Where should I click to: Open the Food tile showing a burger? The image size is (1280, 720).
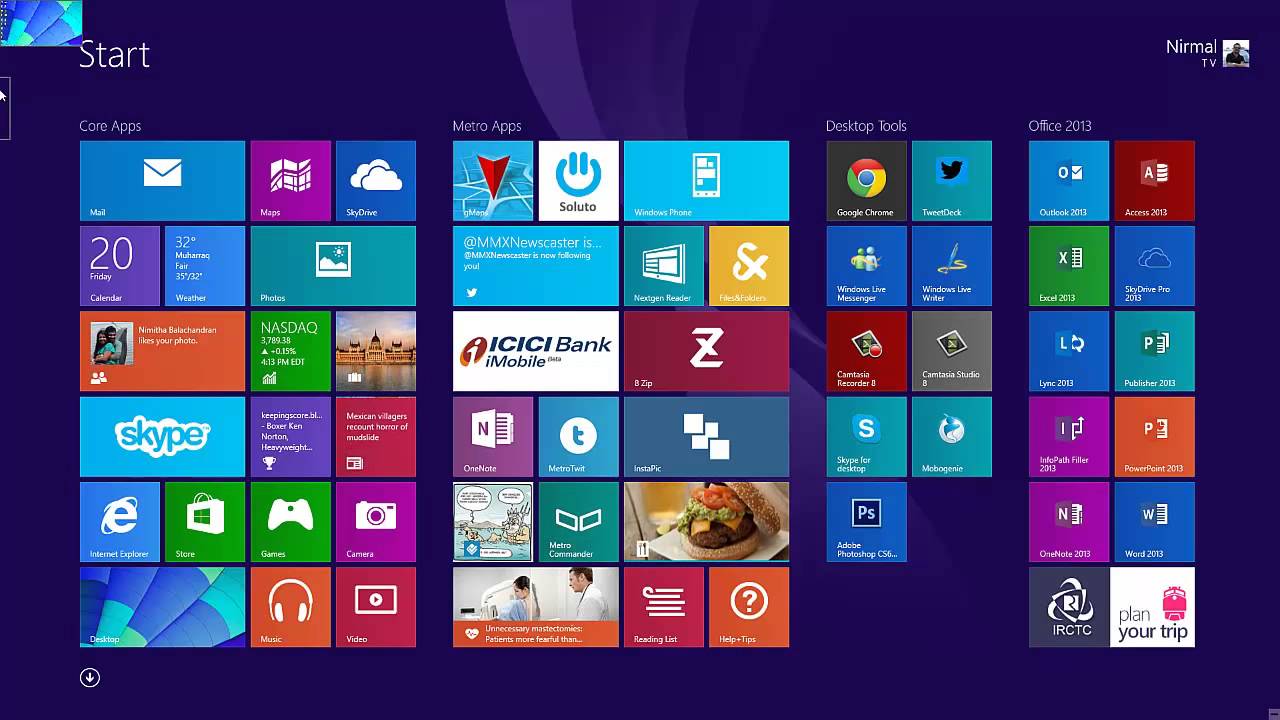pos(706,522)
